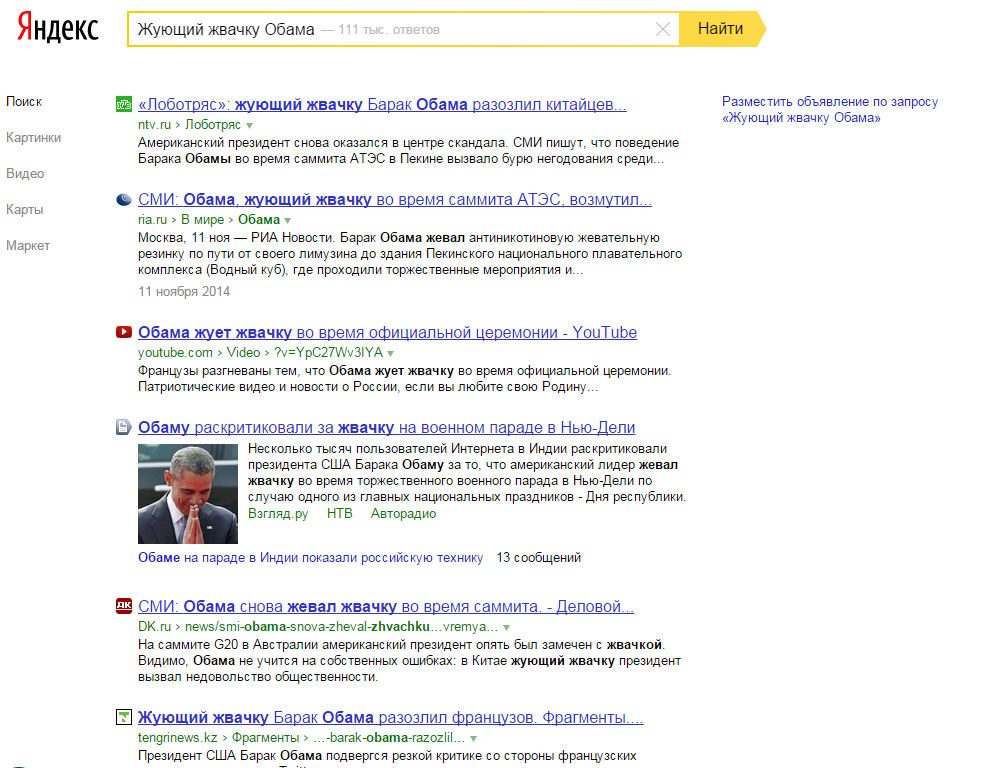This screenshot has height=768, width=995.
Task: Switch to the Картинки search tab
Action: tap(33, 138)
